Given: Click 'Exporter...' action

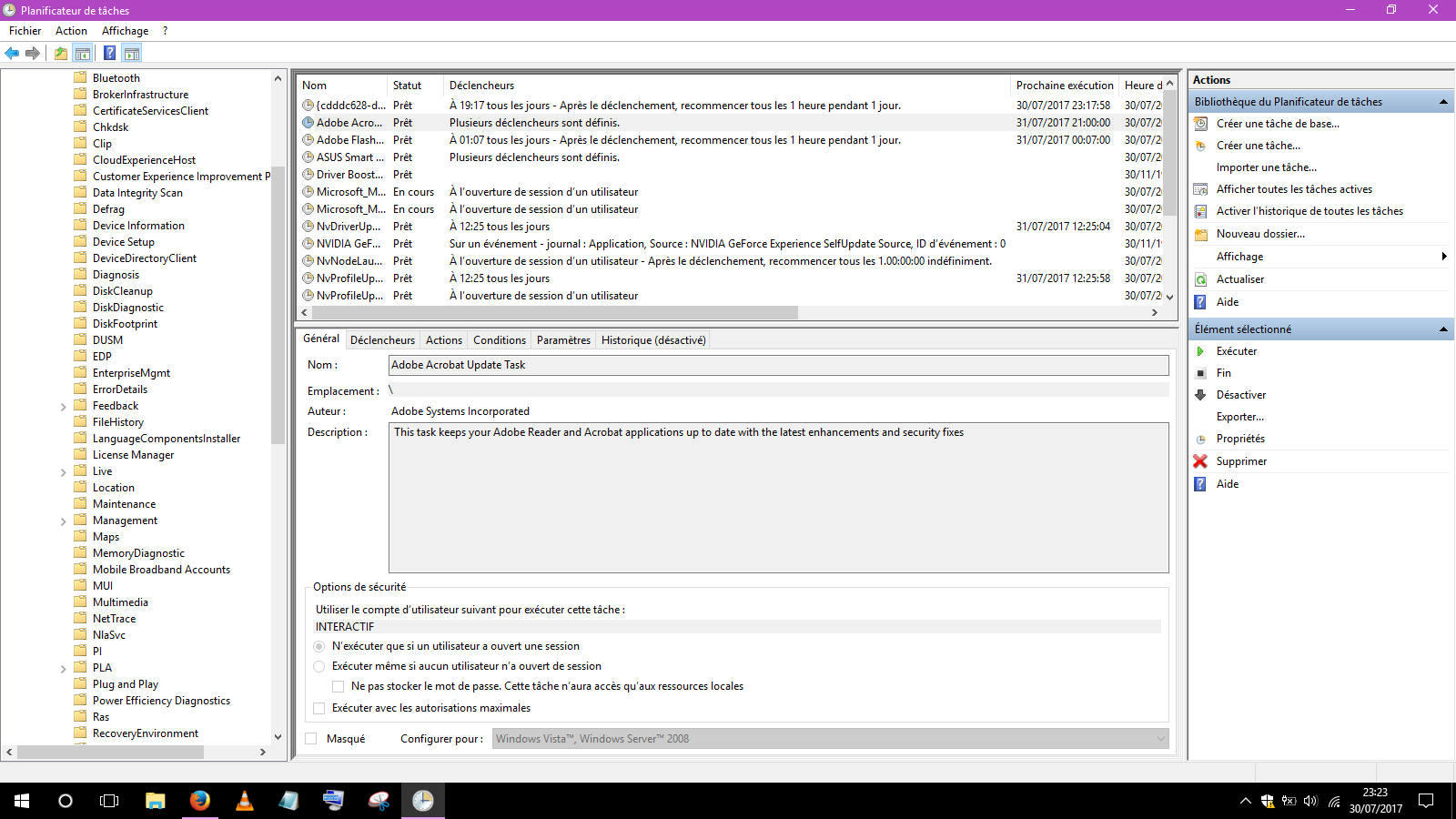Looking at the screenshot, I should pyautogui.click(x=1240, y=417).
